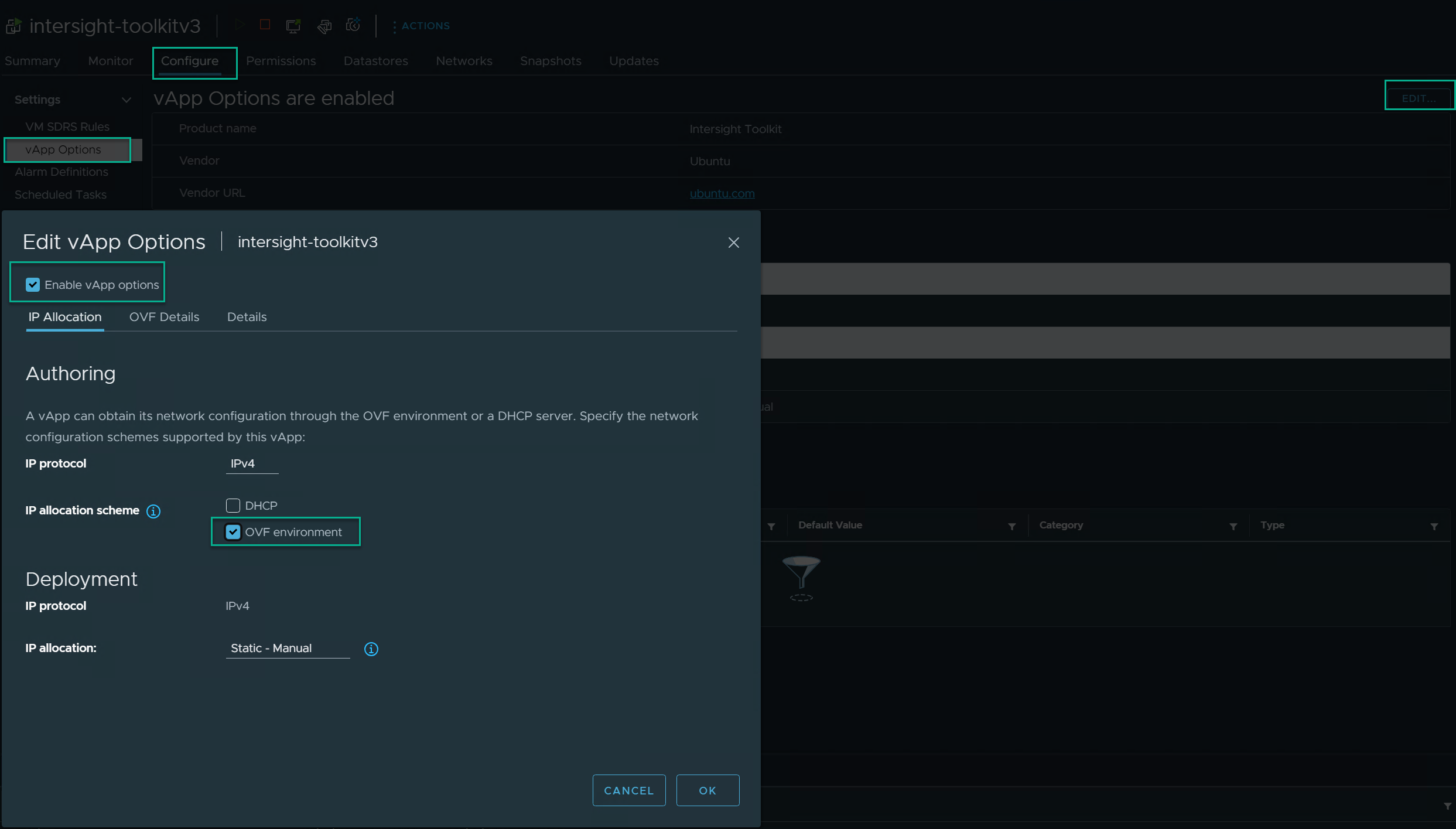Toggle the OVF environment checkbox

233,532
